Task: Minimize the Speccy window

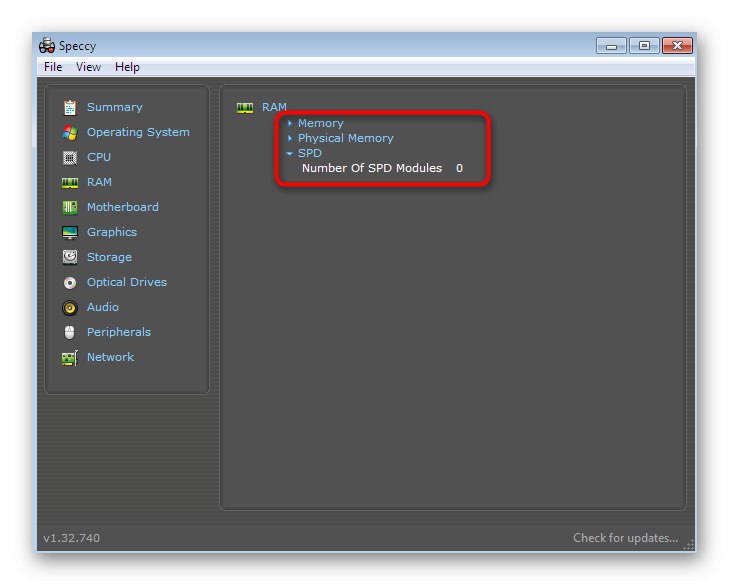Action: click(x=611, y=46)
